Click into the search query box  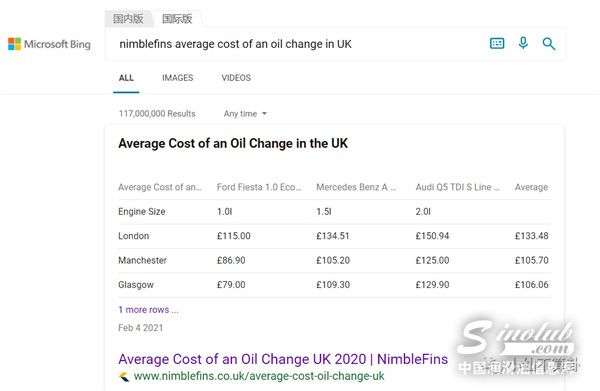pos(298,44)
